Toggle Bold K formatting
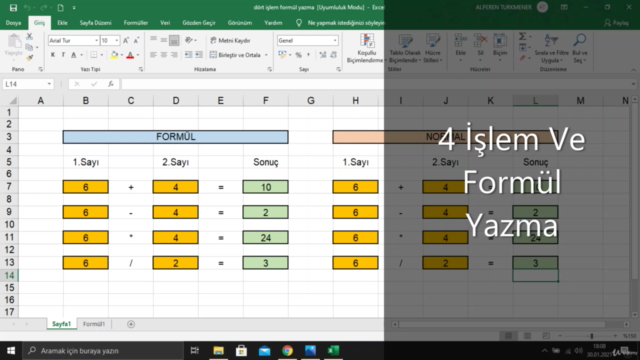Viewport: 640px width, 360px height. (x=53, y=55)
